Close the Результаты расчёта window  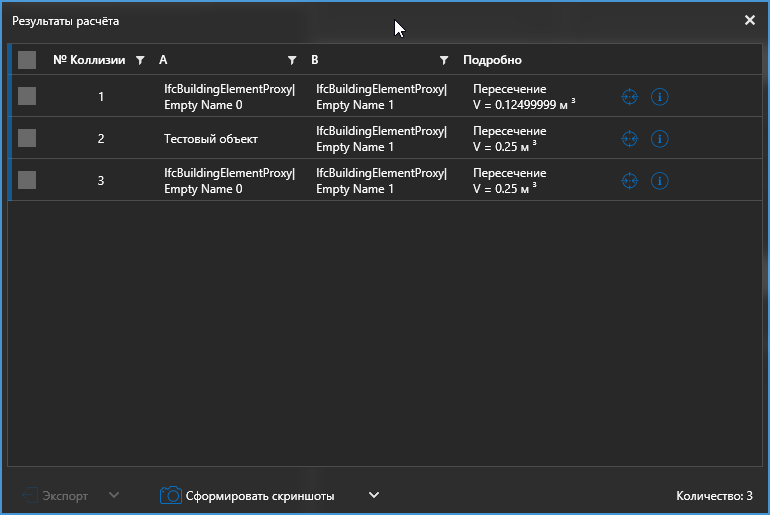point(750,20)
